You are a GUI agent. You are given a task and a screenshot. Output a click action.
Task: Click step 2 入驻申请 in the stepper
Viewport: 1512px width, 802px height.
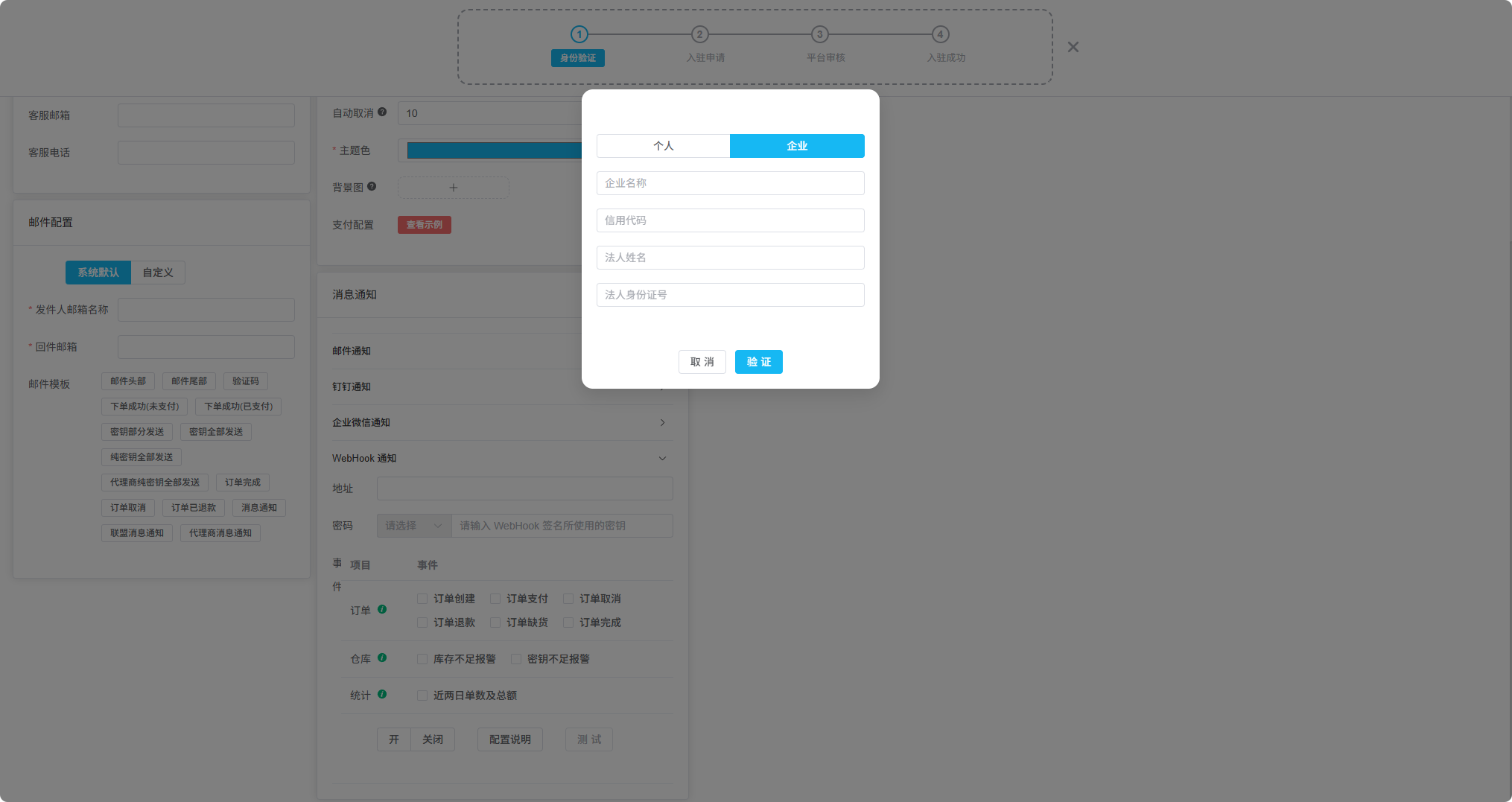click(x=699, y=34)
